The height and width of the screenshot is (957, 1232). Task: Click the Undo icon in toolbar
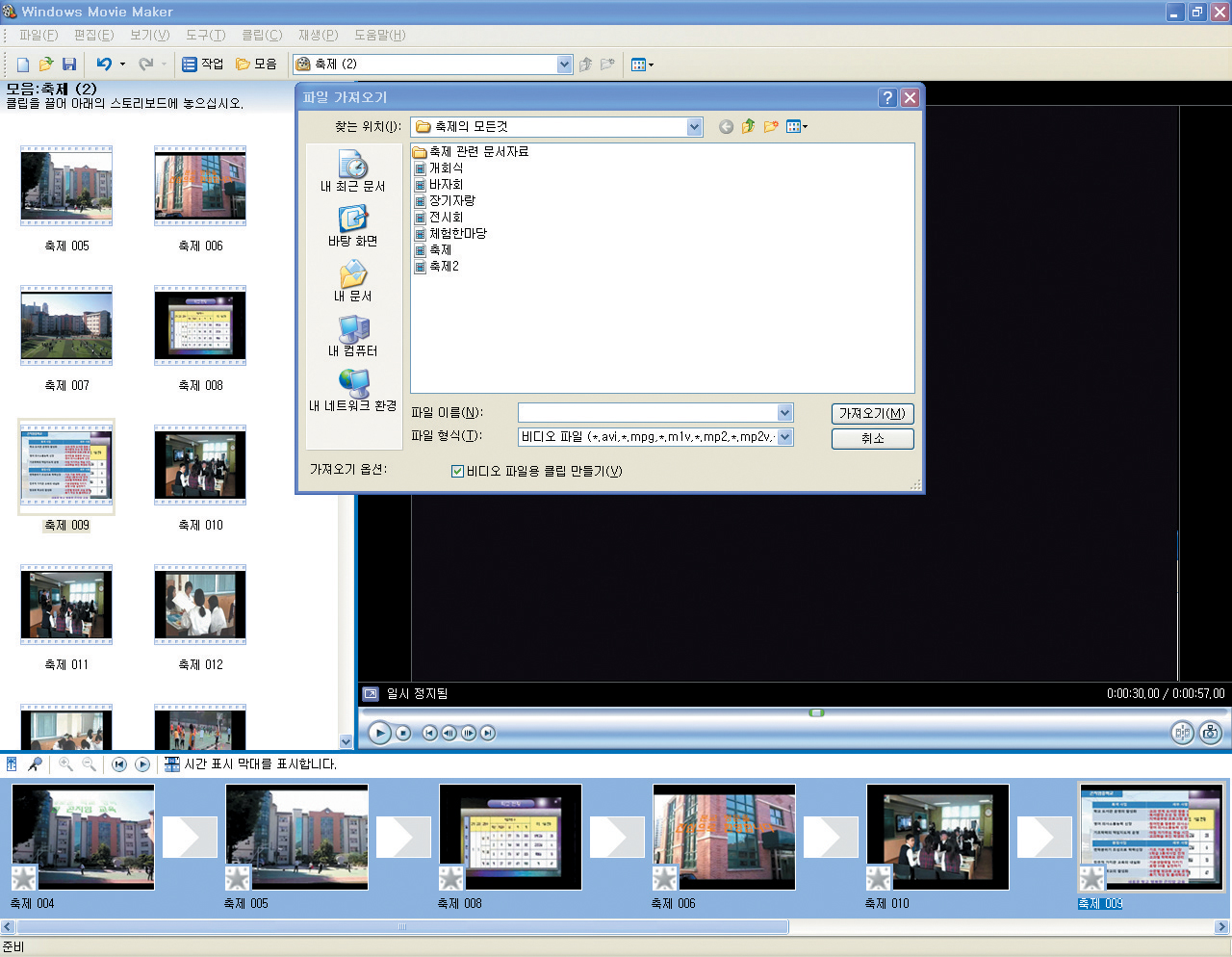(104, 65)
